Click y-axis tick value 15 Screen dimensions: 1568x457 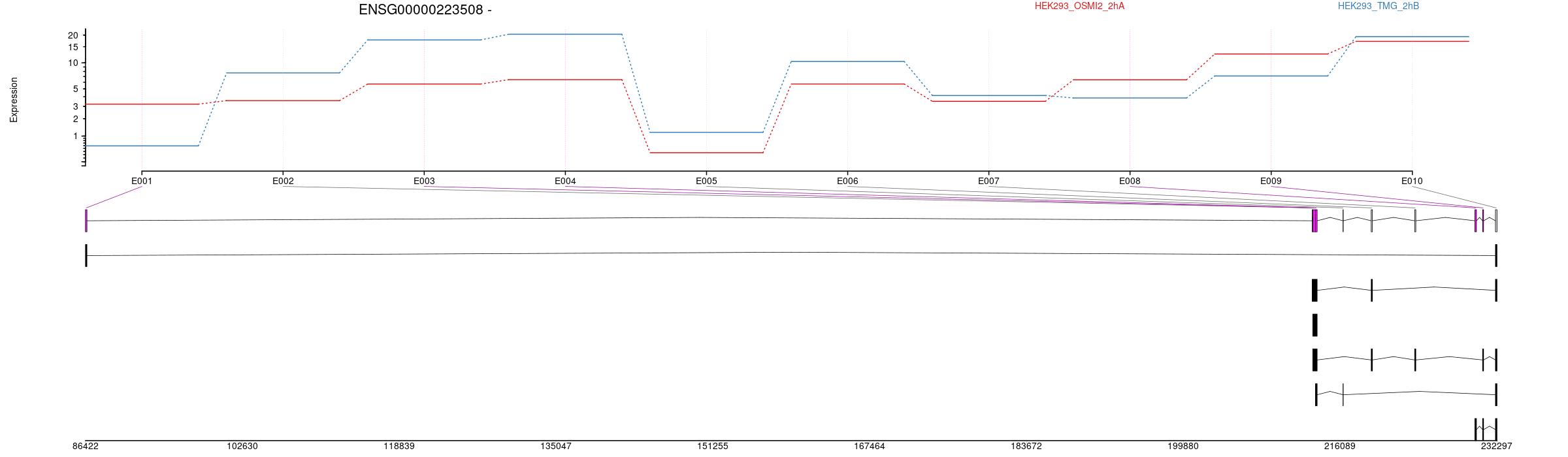(x=73, y=47)
